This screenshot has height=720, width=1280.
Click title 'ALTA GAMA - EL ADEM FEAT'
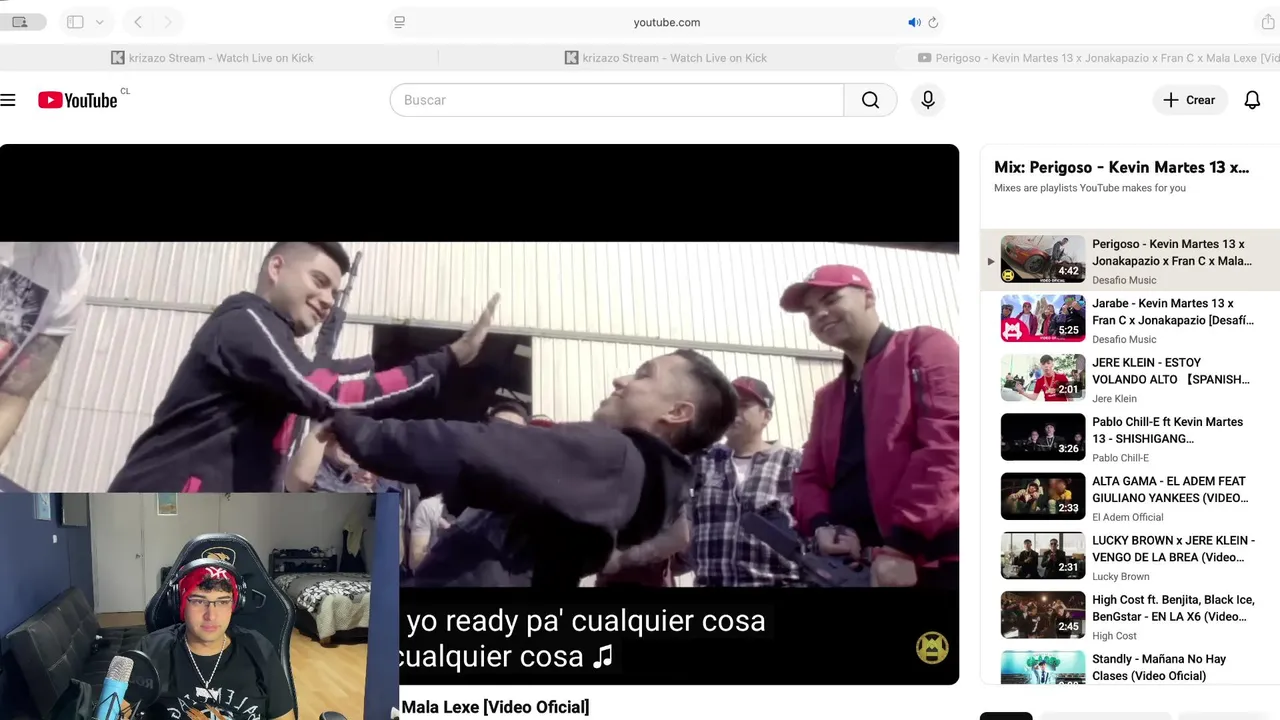(1170, 489)
